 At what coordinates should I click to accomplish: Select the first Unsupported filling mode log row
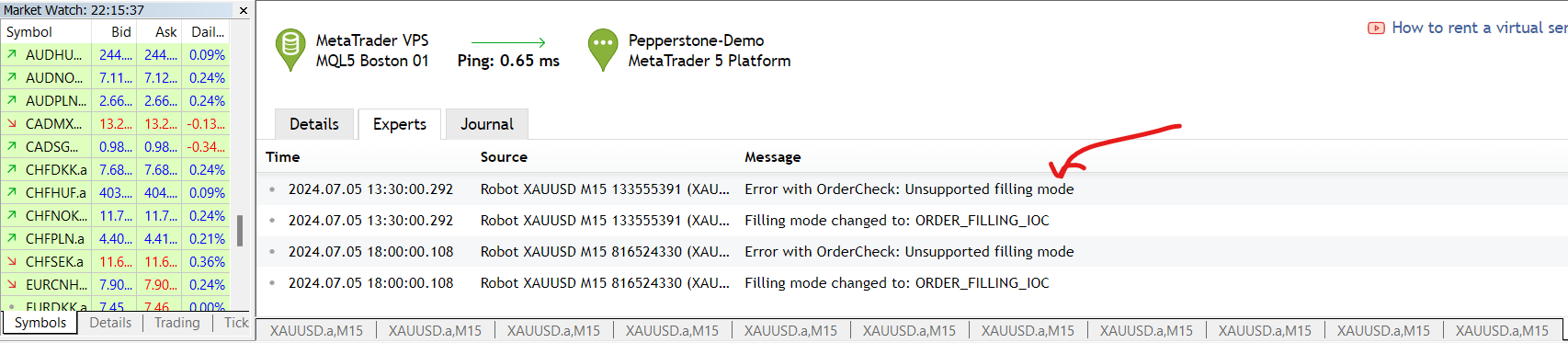click(912, 189)
